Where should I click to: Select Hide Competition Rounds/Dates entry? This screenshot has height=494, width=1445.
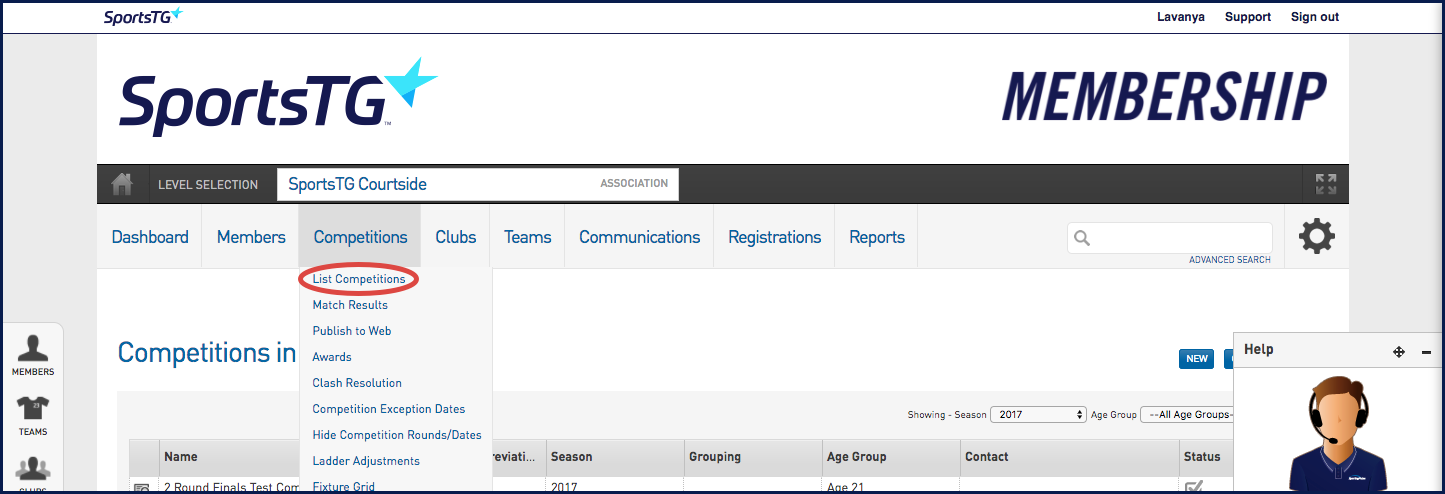[397, 435]
